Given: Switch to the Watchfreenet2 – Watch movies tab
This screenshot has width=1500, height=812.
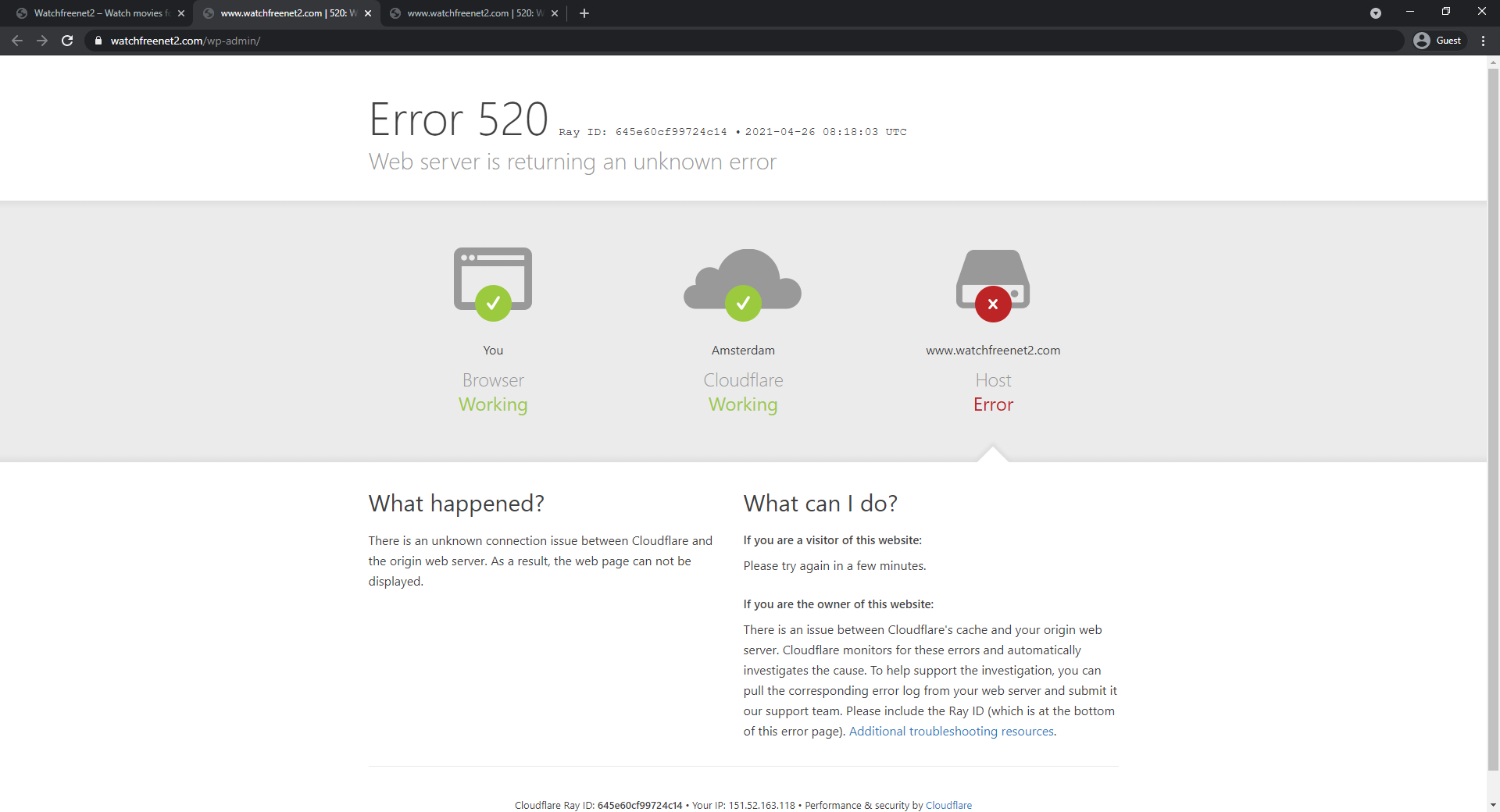Looking at the screenshot, I should click(98, 13).
